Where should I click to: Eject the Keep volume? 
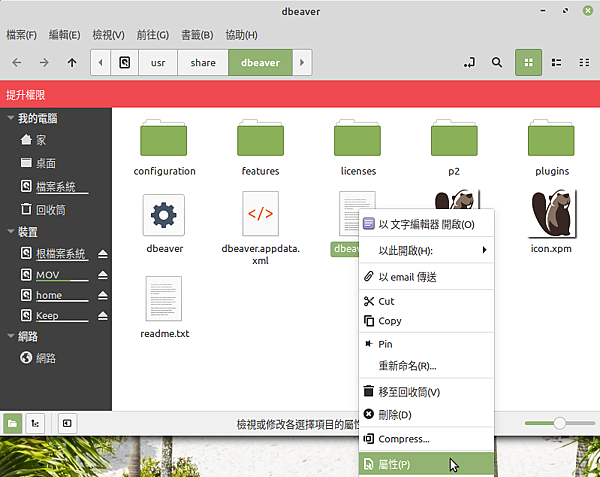(103, 316)
